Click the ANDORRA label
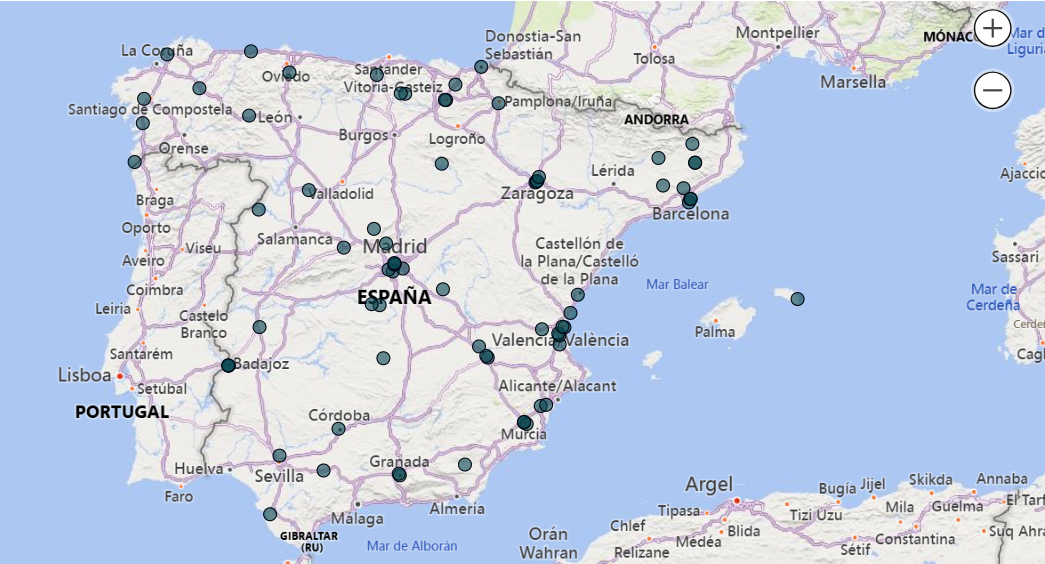This screenshot has width=1045, height=564. (656, 119)
